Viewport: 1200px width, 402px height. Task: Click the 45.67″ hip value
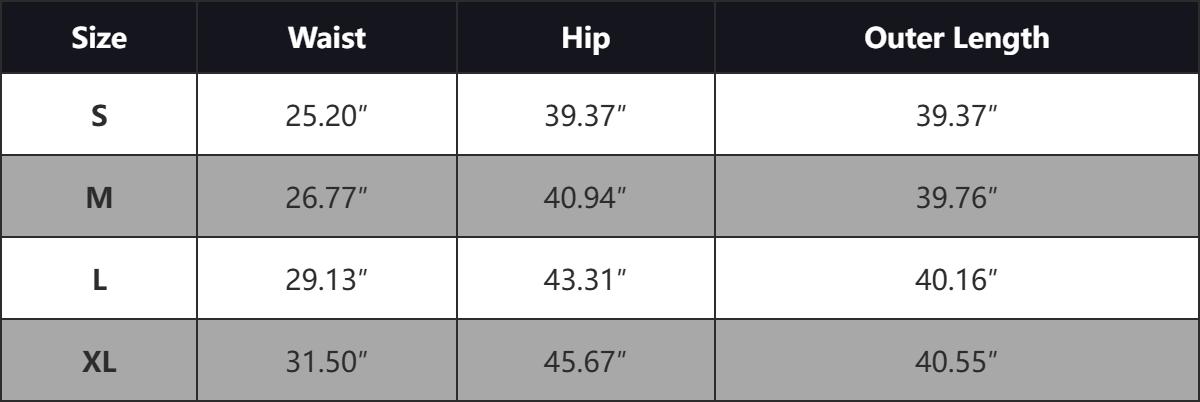tap(586, 362)
